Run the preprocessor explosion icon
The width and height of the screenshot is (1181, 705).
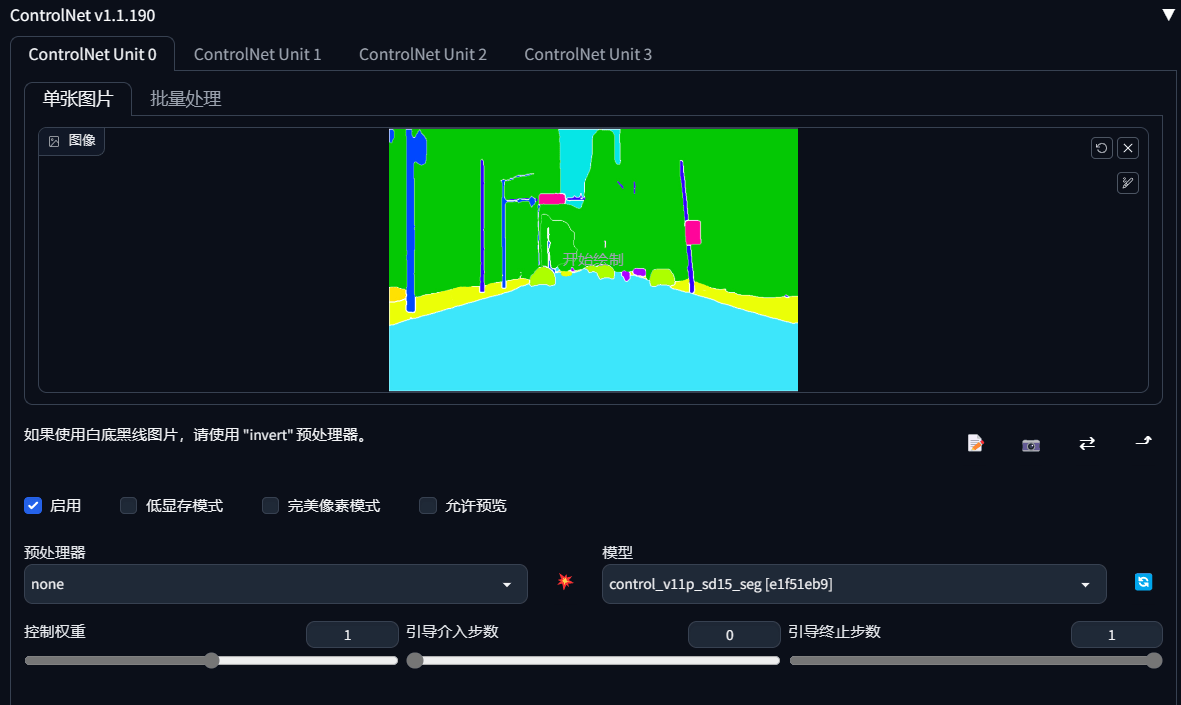(x=565, y=581)
